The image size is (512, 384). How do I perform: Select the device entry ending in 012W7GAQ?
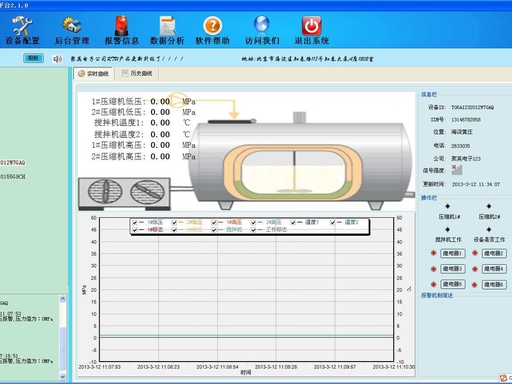[13, 163]
